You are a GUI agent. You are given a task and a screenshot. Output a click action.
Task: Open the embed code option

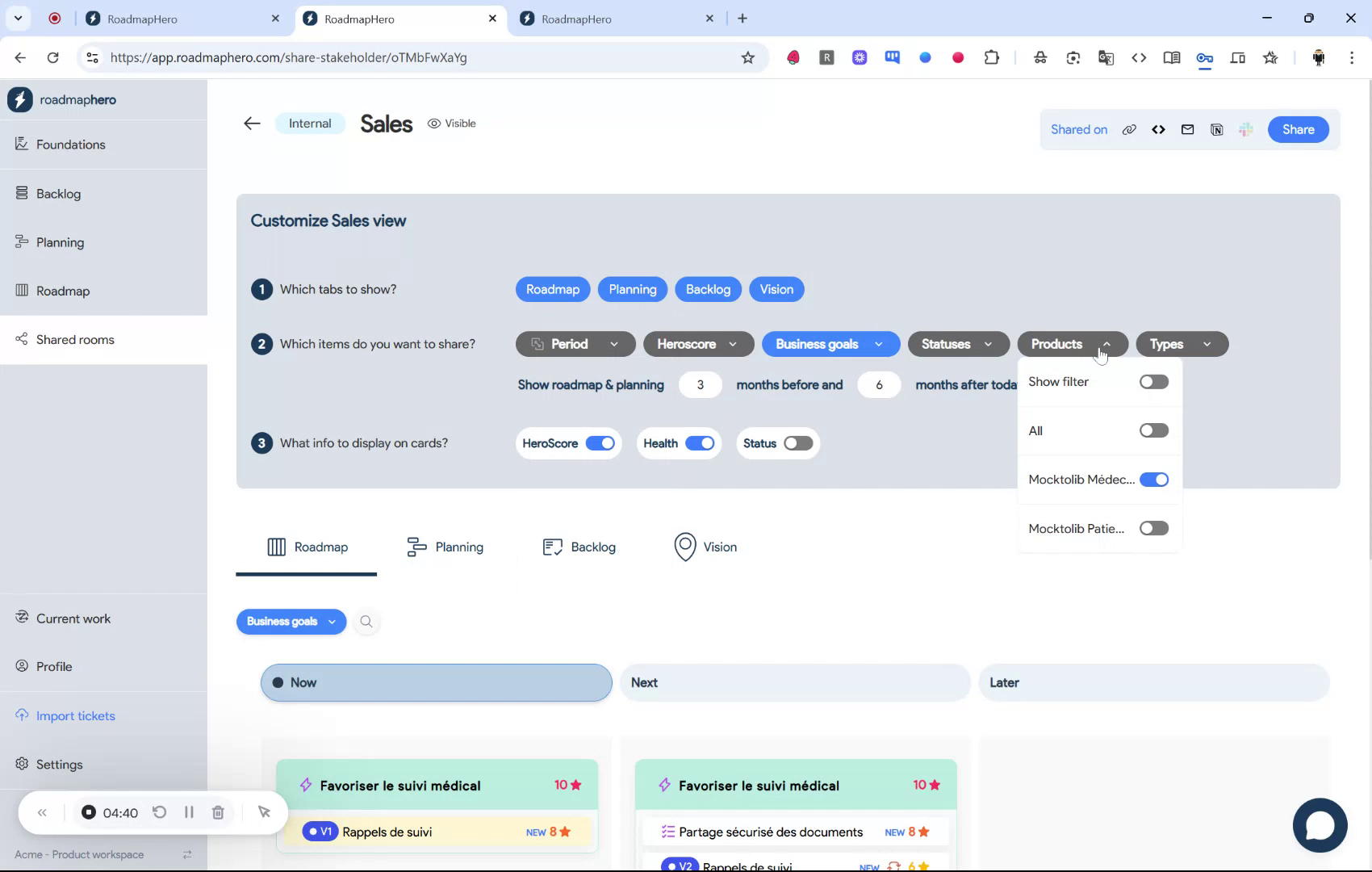tap(1158, 129)
